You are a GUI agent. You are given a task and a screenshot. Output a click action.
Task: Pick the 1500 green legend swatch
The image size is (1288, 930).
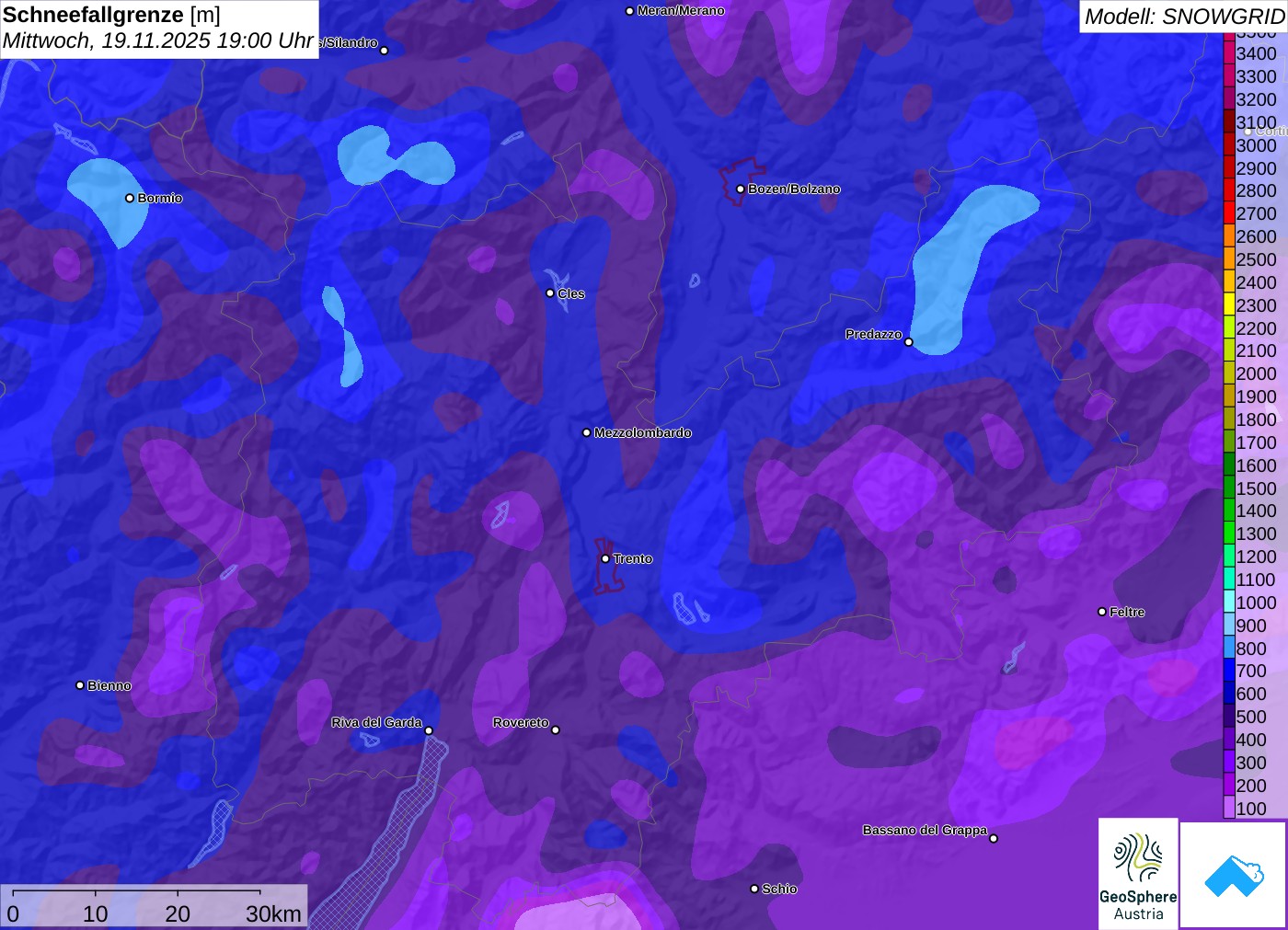[1229, 488]
